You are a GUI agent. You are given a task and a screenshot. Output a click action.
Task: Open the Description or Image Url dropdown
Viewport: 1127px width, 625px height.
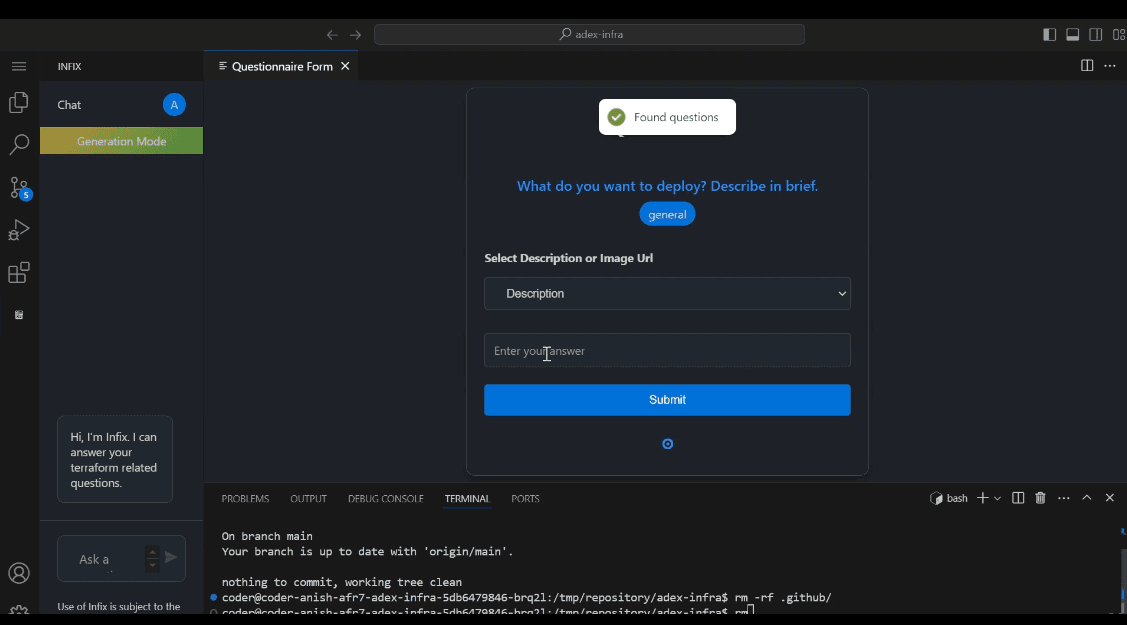pyautogui.click(x=667, y=293)
